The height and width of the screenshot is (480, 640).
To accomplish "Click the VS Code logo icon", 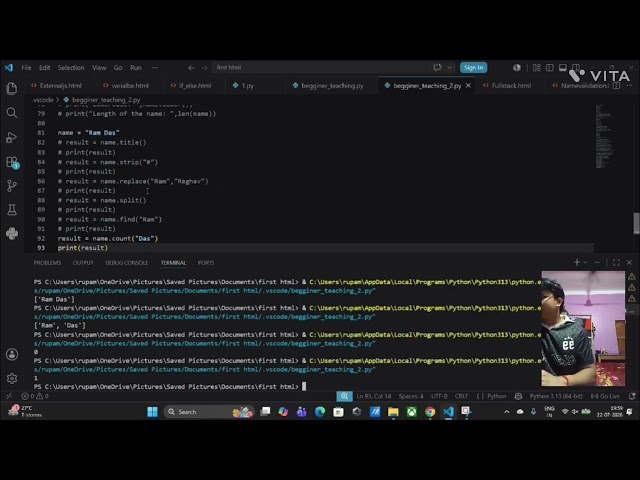I will (9, 67).
